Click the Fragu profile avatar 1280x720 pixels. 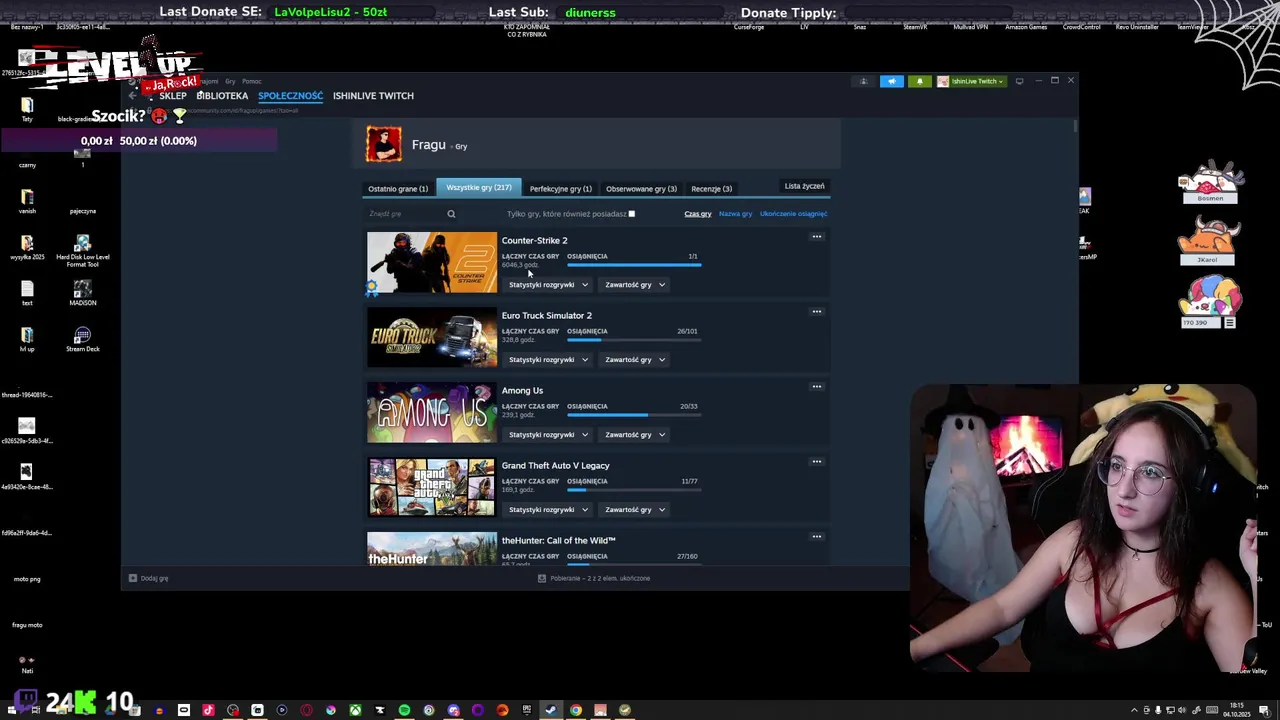click(384, 144)
